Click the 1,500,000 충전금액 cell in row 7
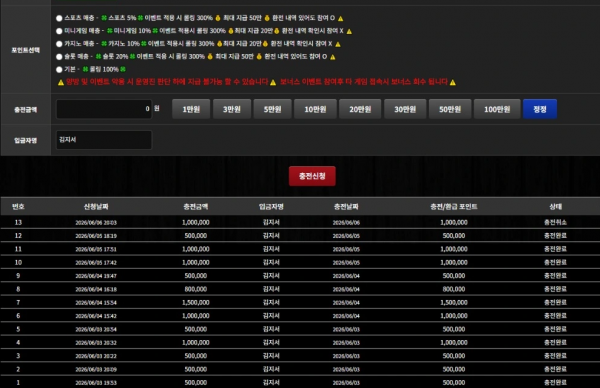 (x=196, y=303)
